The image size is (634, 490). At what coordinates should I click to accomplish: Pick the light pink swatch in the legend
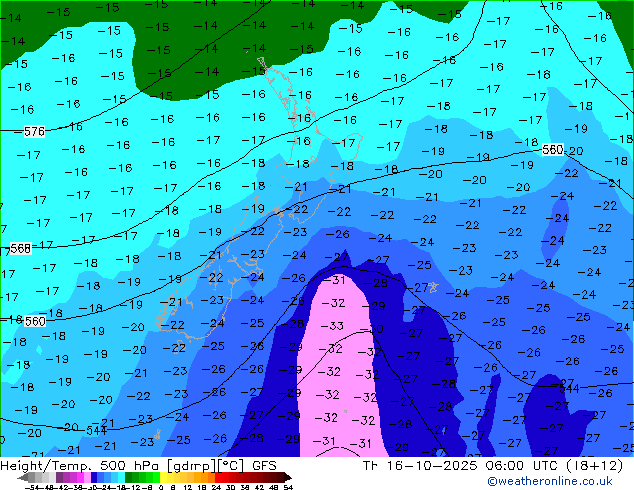(x=87, y=477)
